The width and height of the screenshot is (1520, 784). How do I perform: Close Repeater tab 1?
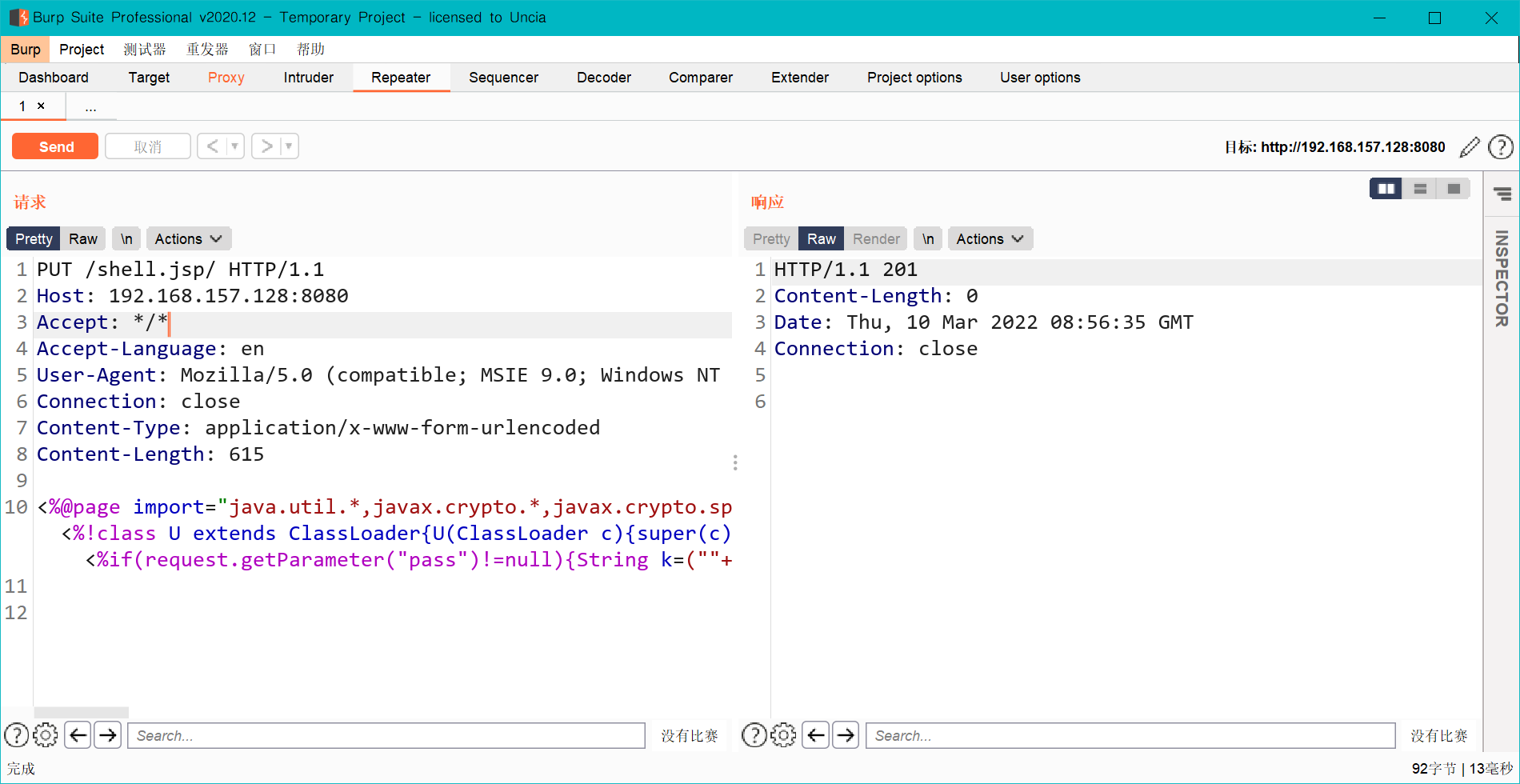tap(41, 106)
